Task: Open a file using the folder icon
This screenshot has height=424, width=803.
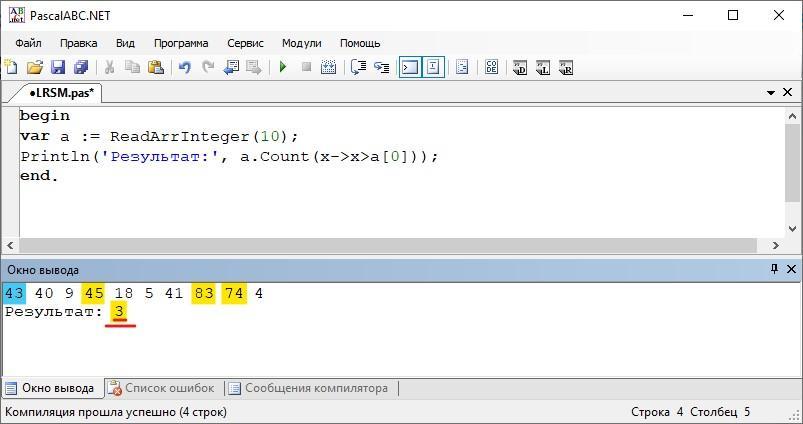Action: tap(34, 67)
